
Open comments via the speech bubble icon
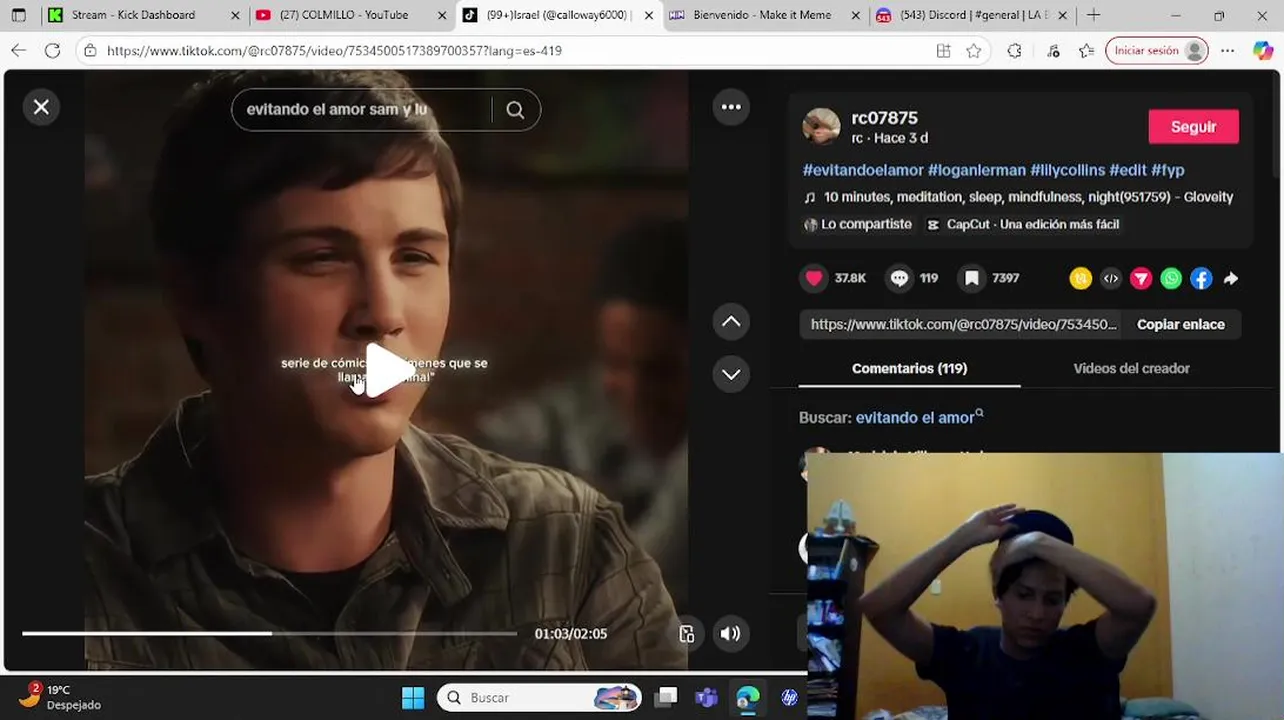(899, 278)
